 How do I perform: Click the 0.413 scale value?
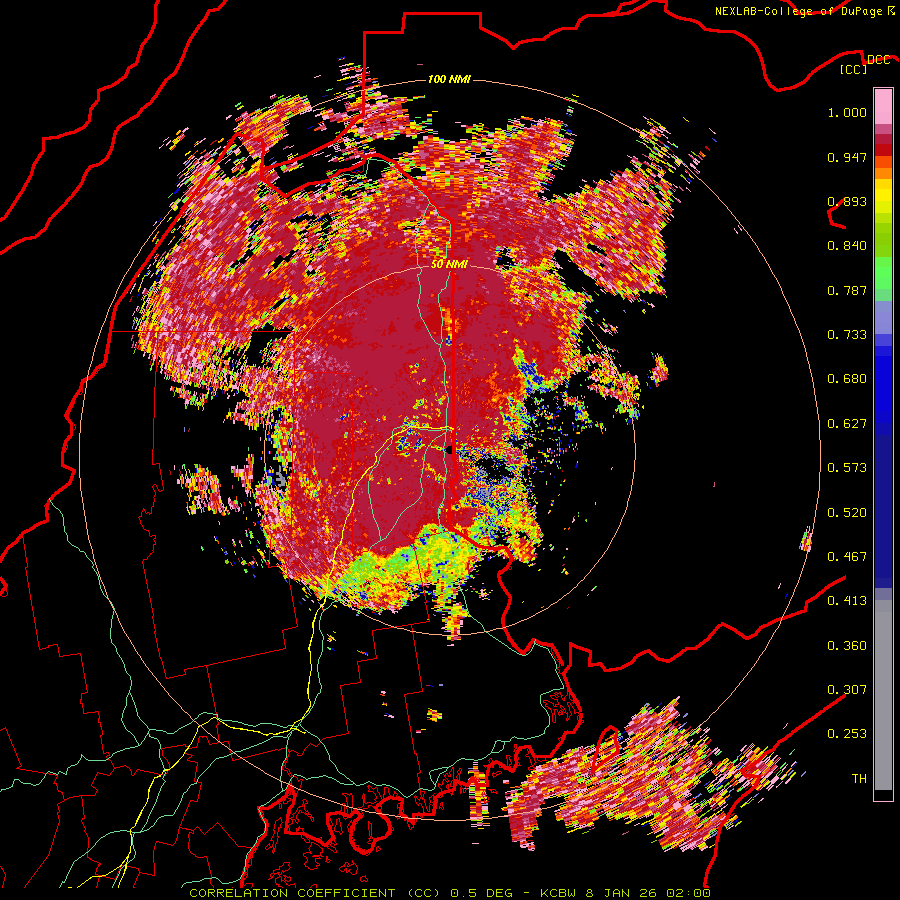click(847, 601)
